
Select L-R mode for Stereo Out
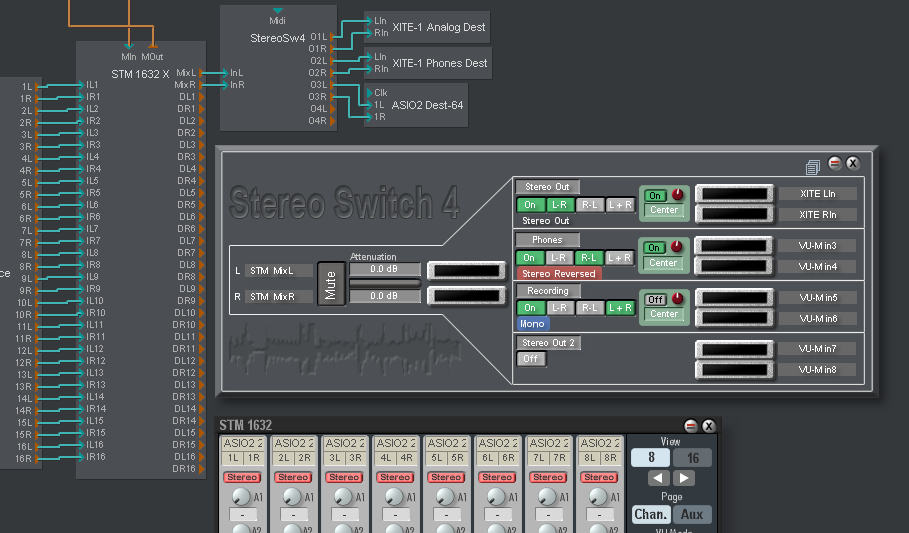click(x=559, y=205)
